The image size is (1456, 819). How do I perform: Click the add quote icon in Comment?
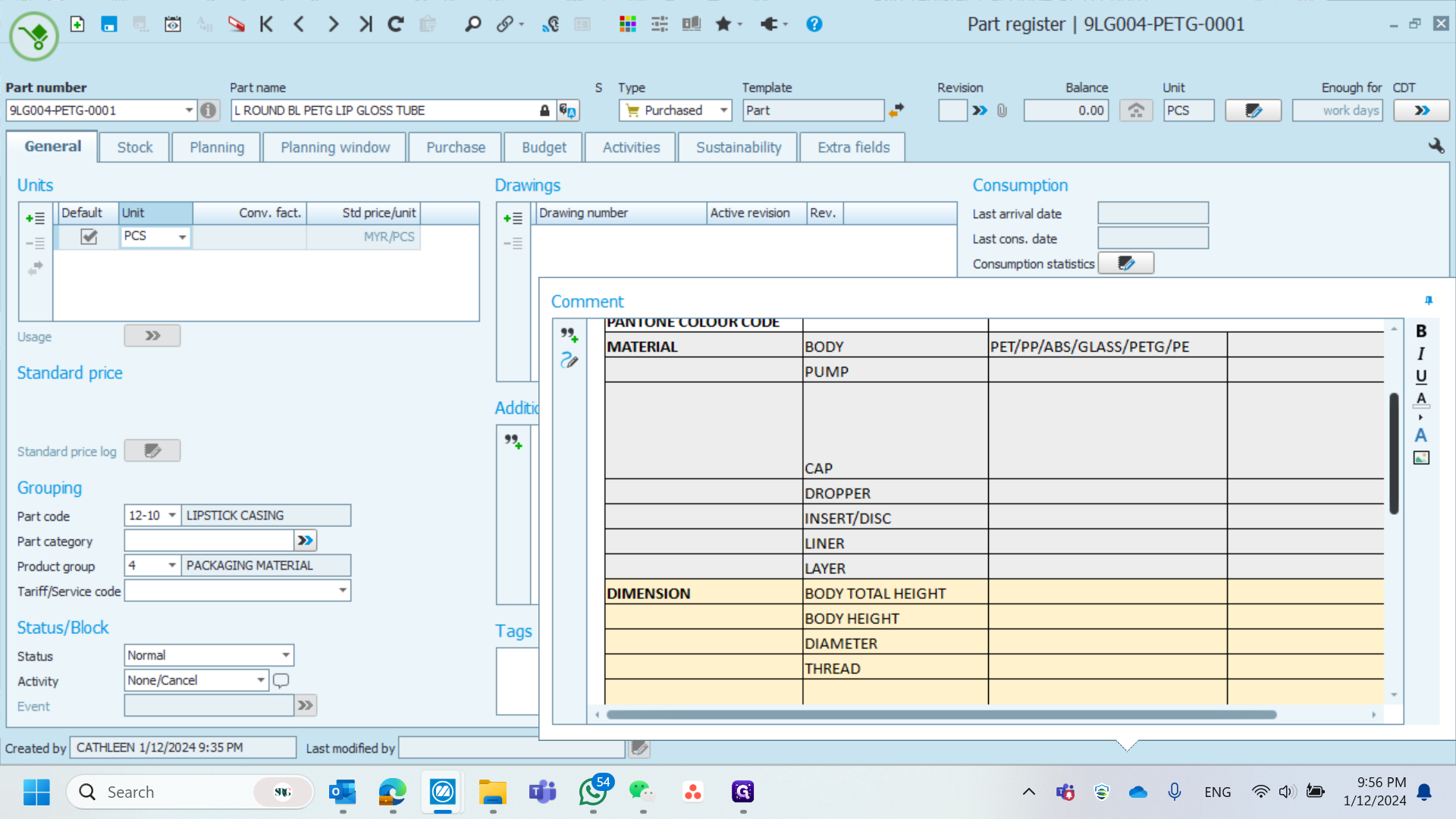pyautogui.click(x=570, y=334)
